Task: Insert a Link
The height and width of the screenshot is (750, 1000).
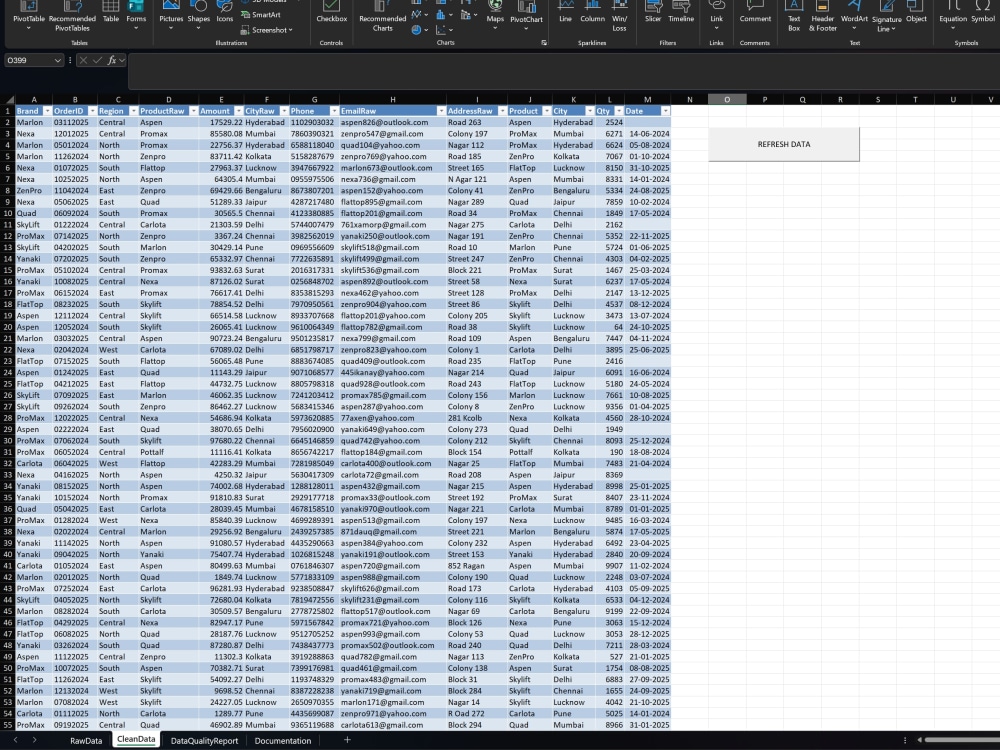Action: [717, 14]
